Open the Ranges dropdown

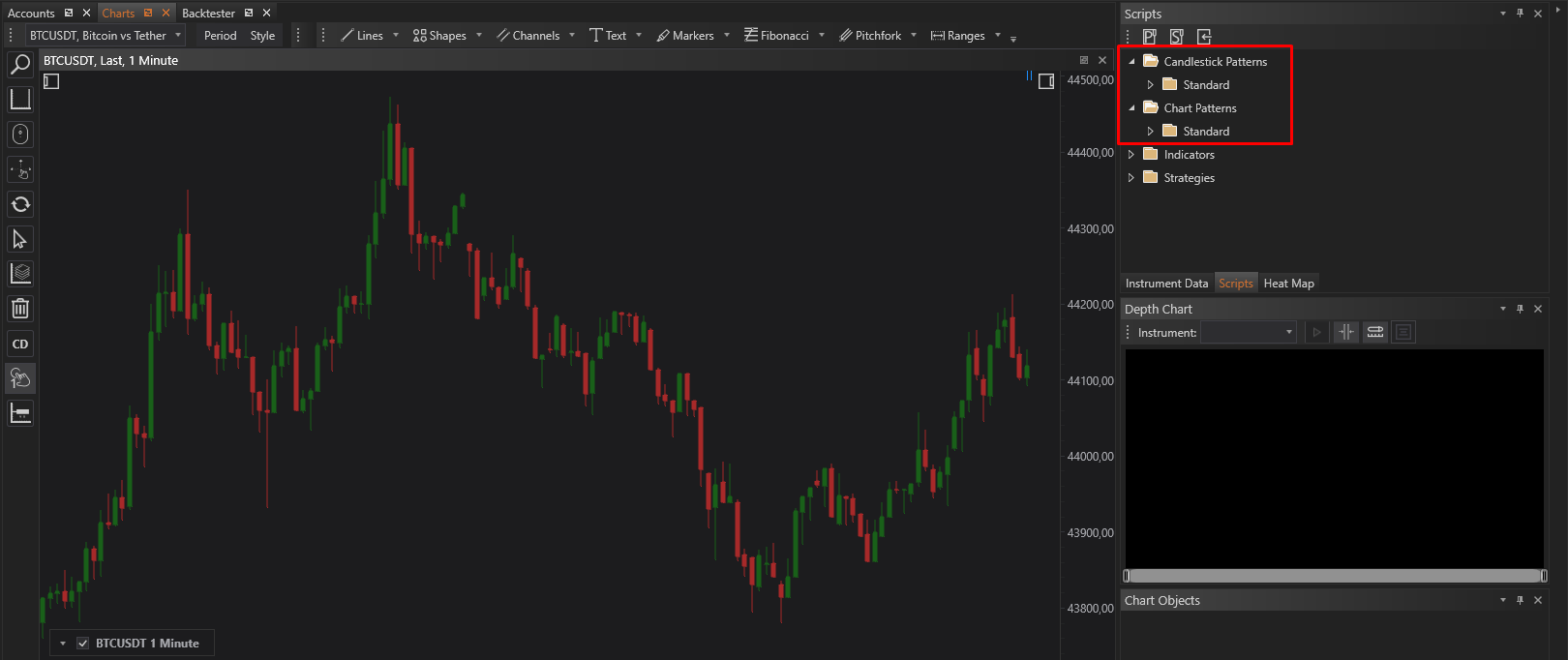(998, 36)
